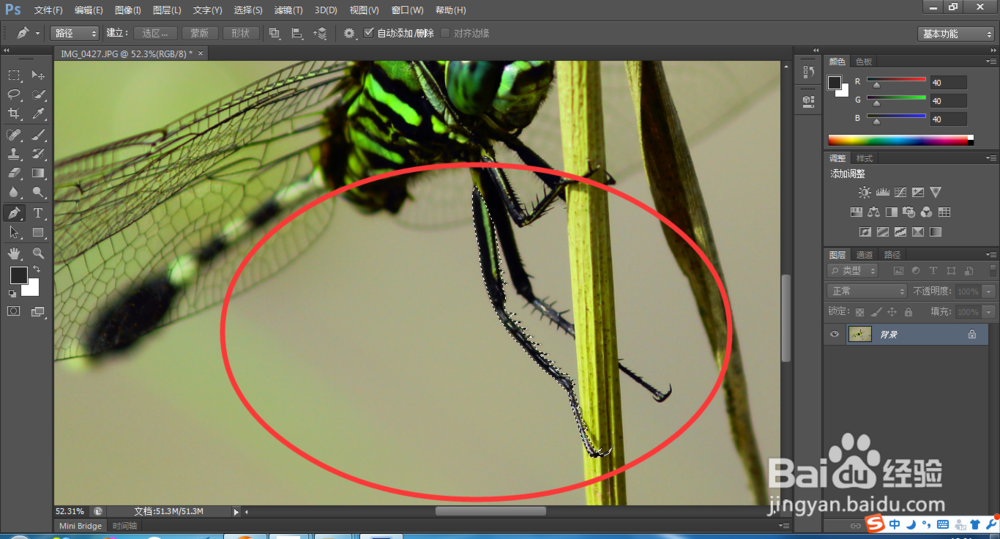The image size is (1000, 539).
Task: Open the 滤镜(T) menu
Action: point(288,10)
